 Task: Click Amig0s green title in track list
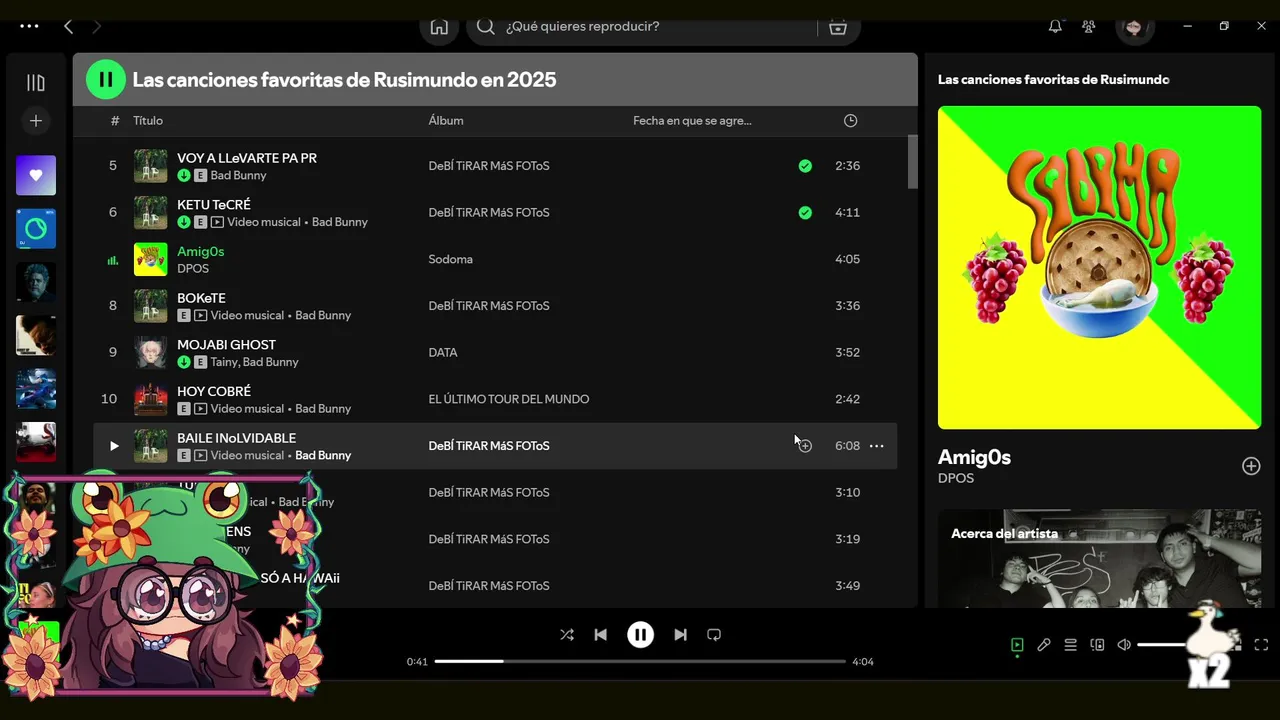(200, 252)
